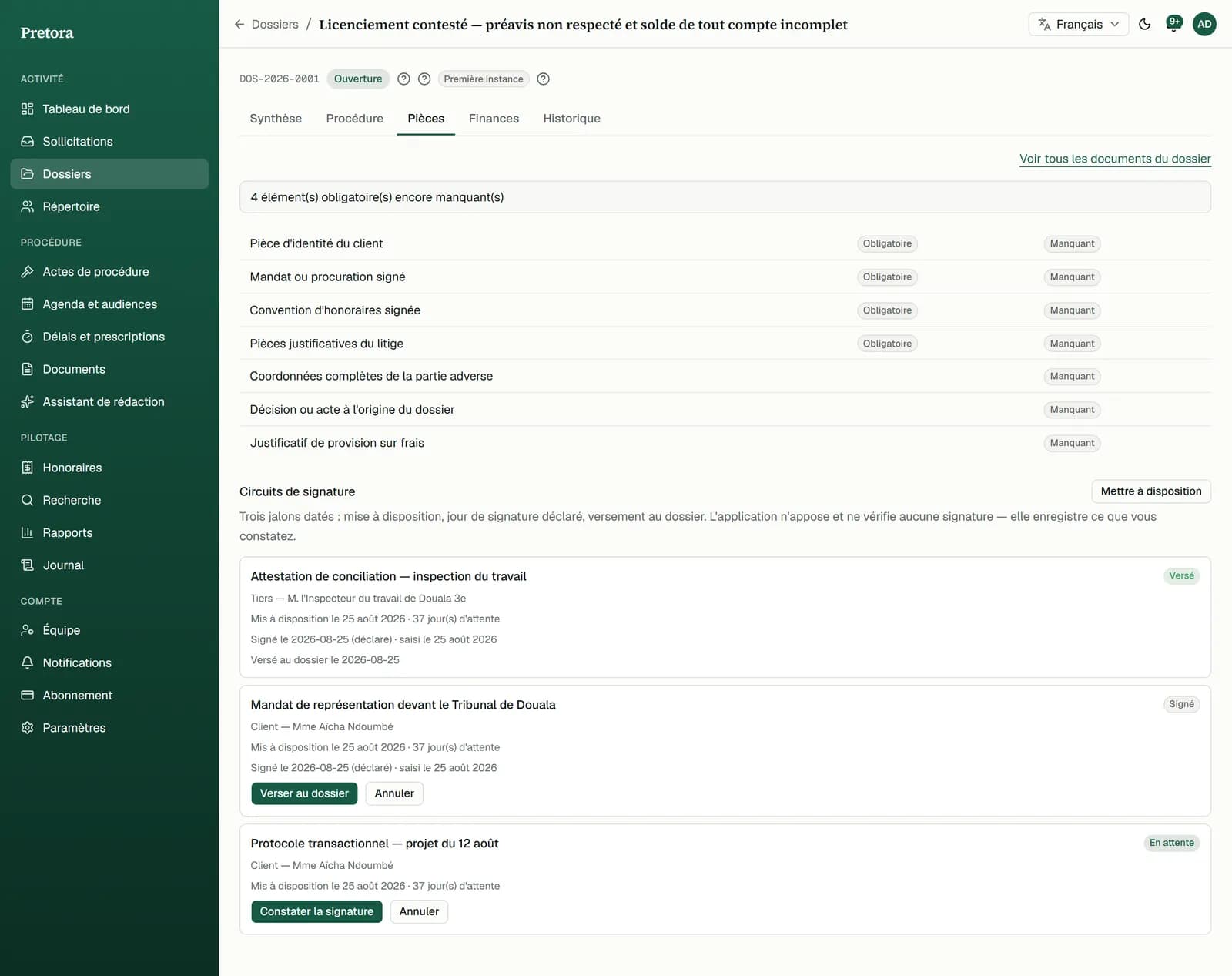The image size is (1232, 976).
Task: Launch the Assistant de rédaction sparkle icon
Action: click(27, 402)
